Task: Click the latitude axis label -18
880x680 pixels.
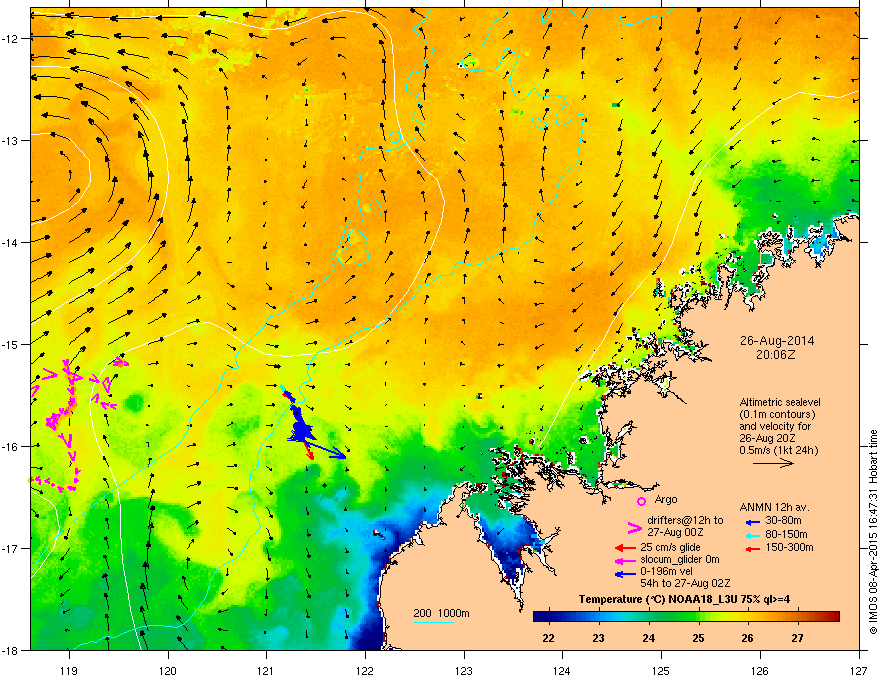Action: (10, 650)
